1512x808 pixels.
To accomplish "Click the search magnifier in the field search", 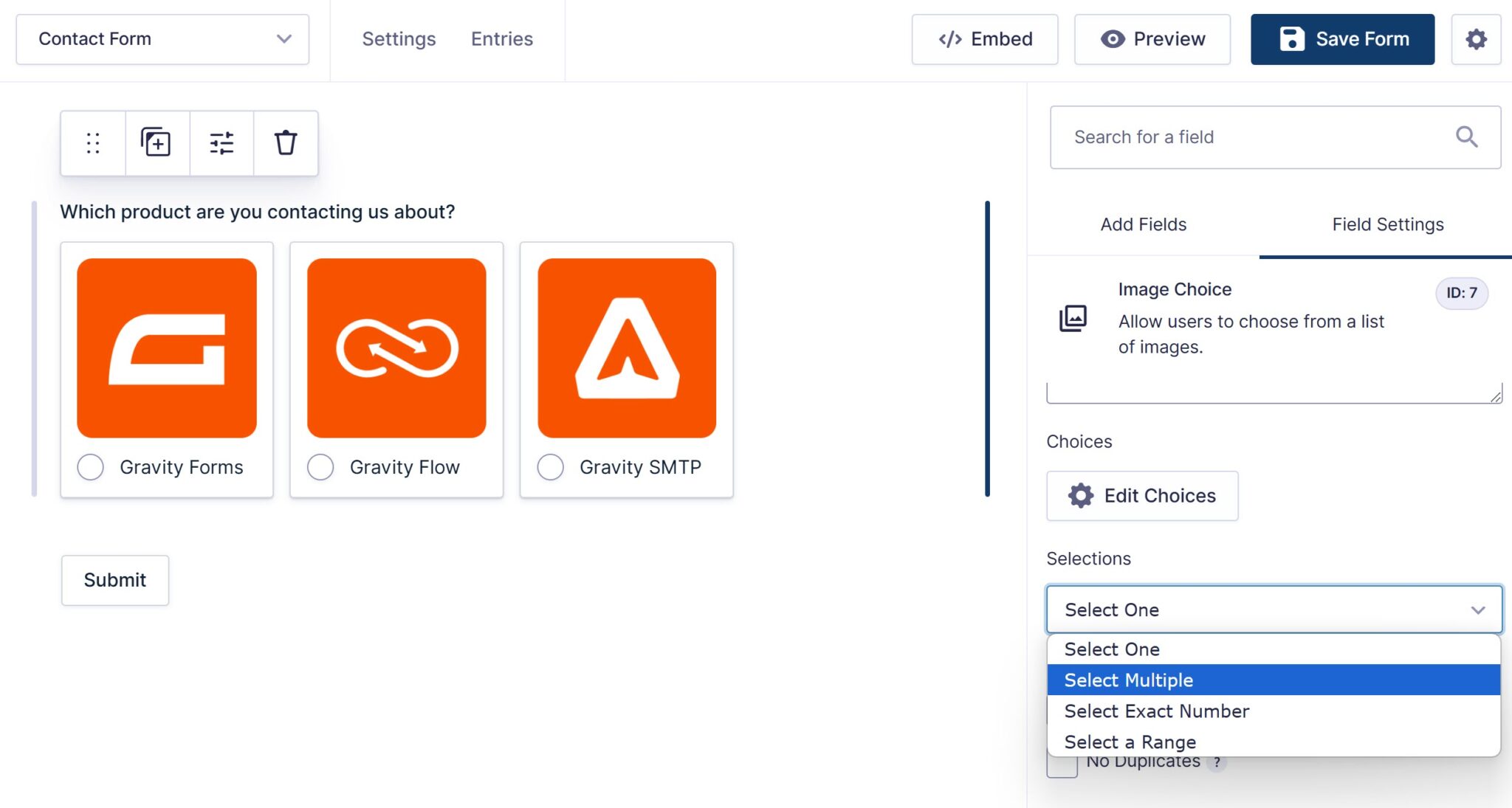I will 1466,137.
